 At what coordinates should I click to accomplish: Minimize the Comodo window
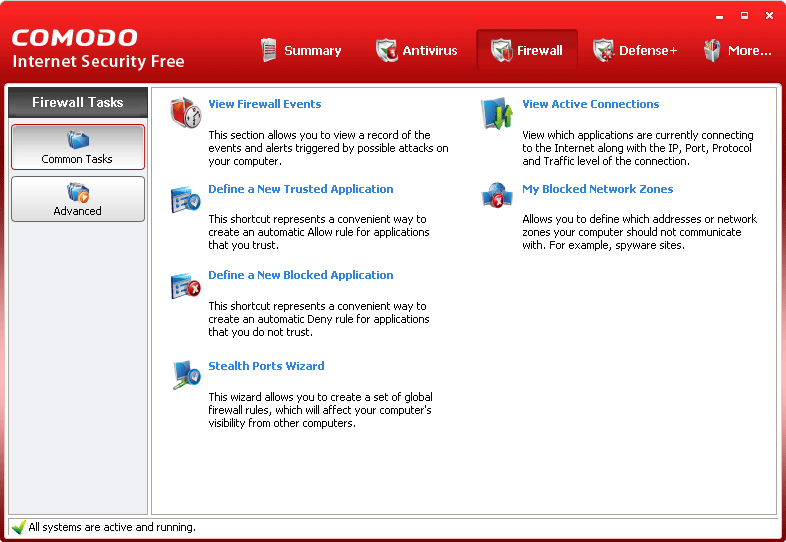point(720,16)
